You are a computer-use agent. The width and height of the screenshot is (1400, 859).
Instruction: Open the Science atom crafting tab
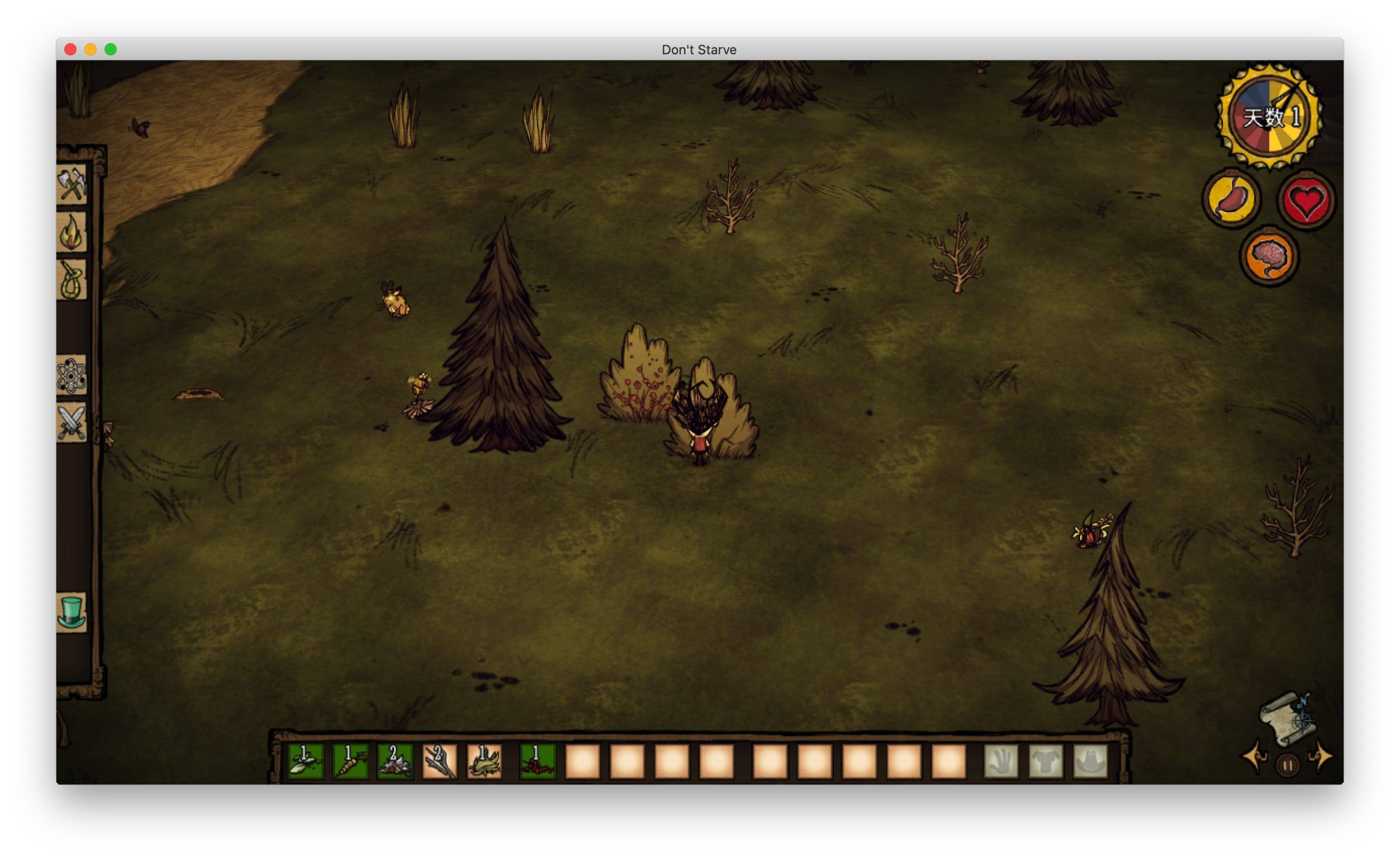(71, 375)
